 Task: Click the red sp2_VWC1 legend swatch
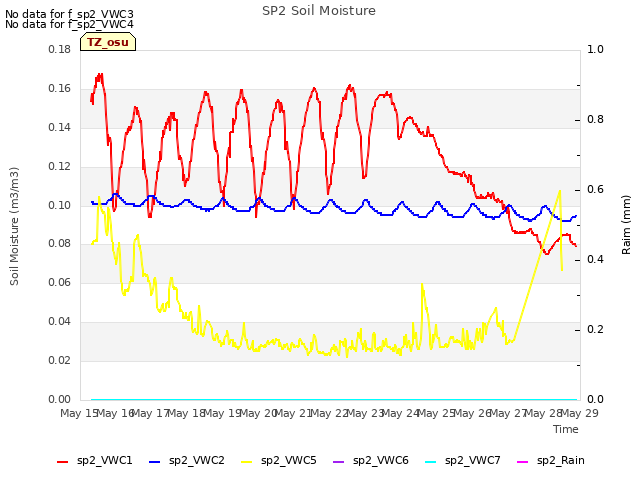tap(62, 462)
